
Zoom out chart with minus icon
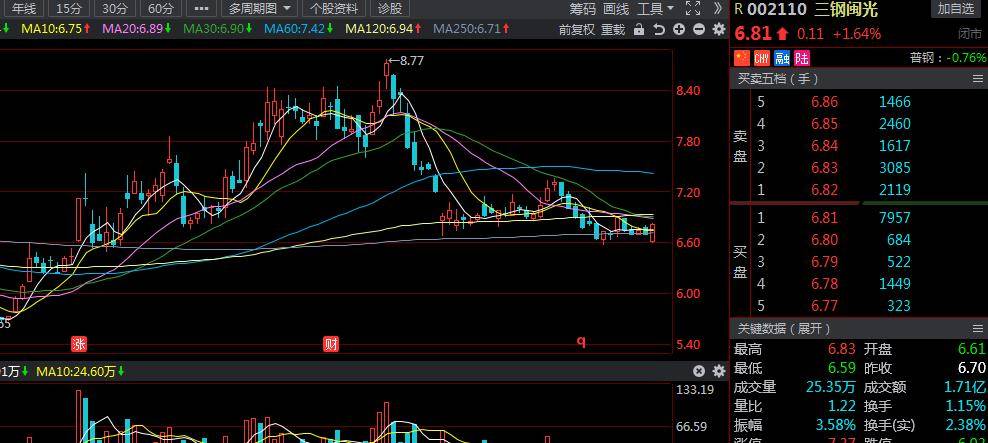click(x=698, y=29)
